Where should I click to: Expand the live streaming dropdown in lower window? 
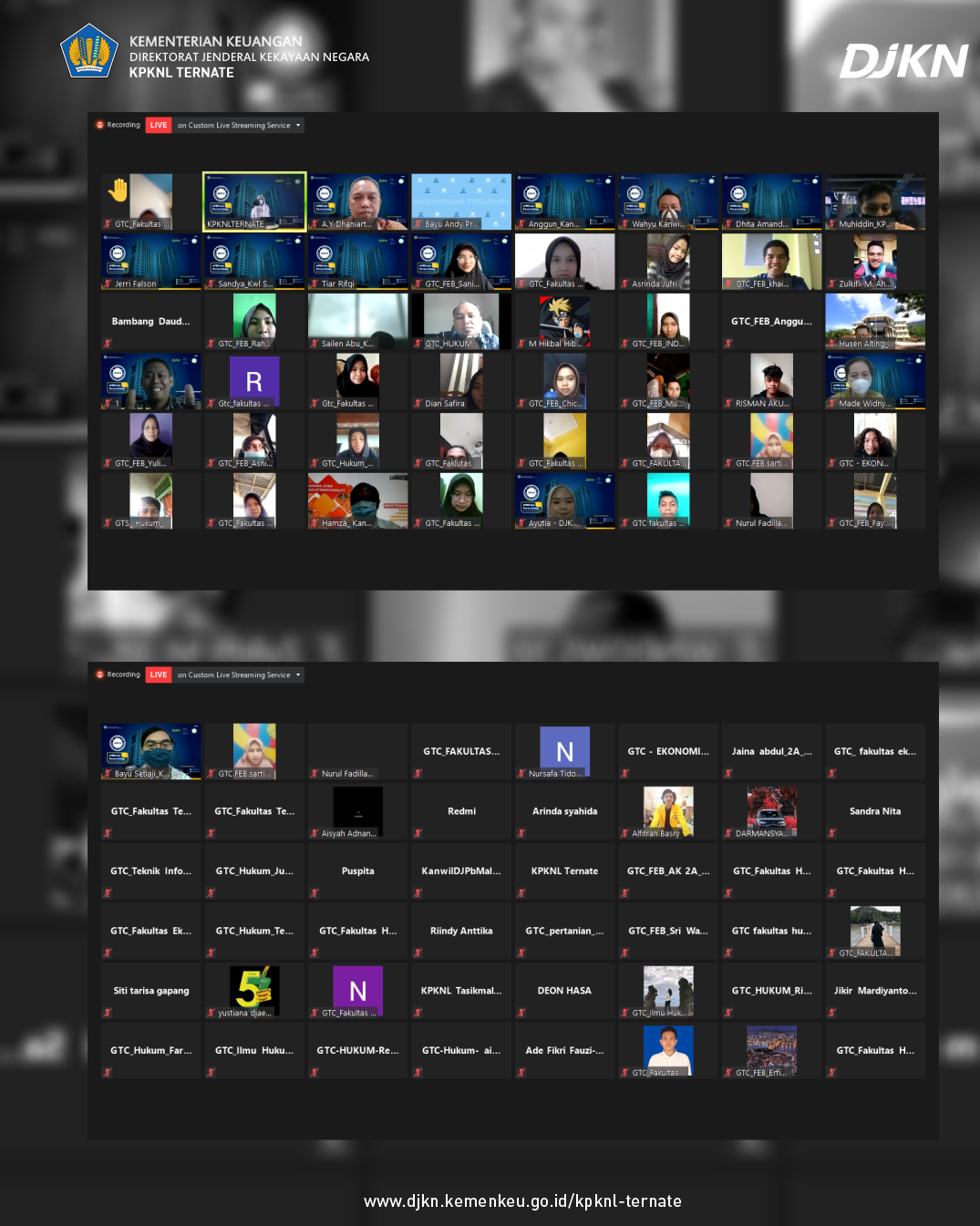tap(298, 675)
